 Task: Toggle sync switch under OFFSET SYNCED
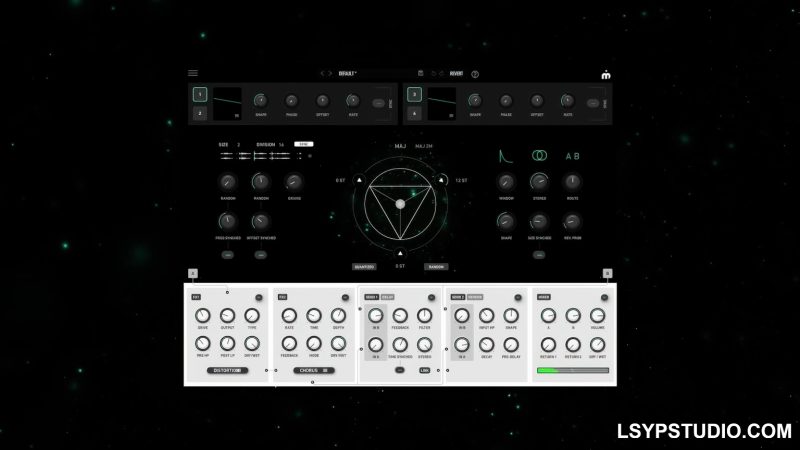[x=261, y=255]
